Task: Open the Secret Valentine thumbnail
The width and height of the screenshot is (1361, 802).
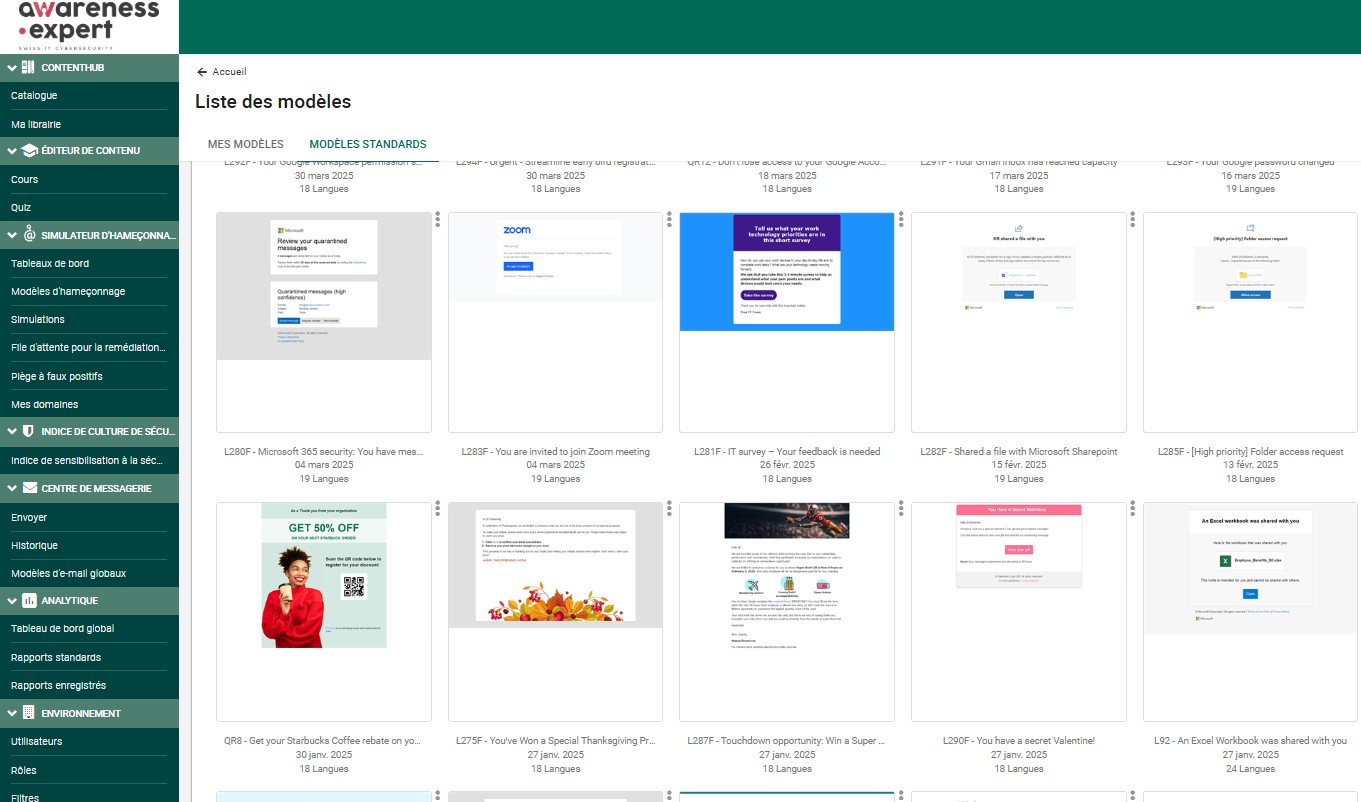Action: point(1019,612)
